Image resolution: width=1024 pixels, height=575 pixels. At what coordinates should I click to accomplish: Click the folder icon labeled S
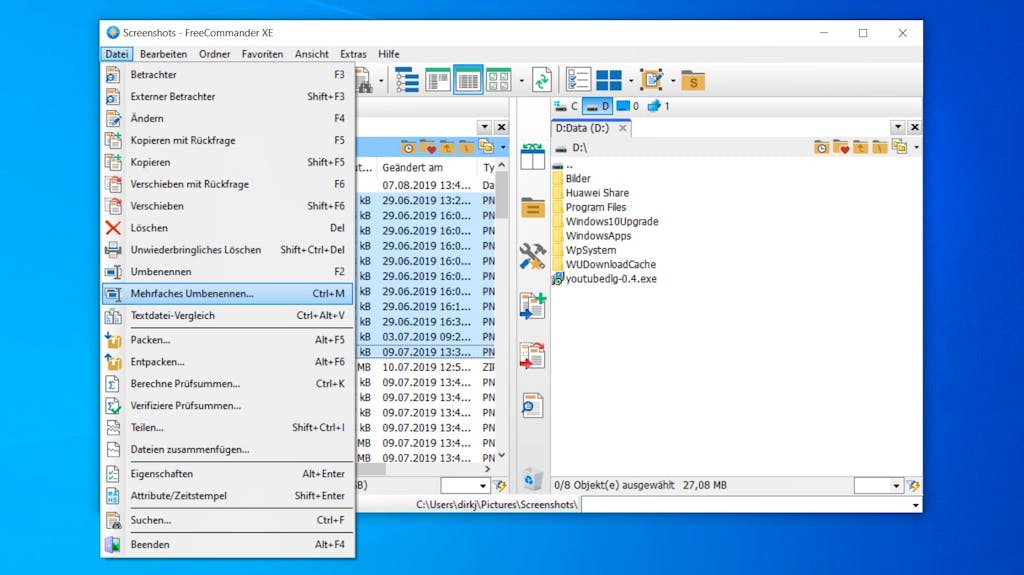coord(693,81)
